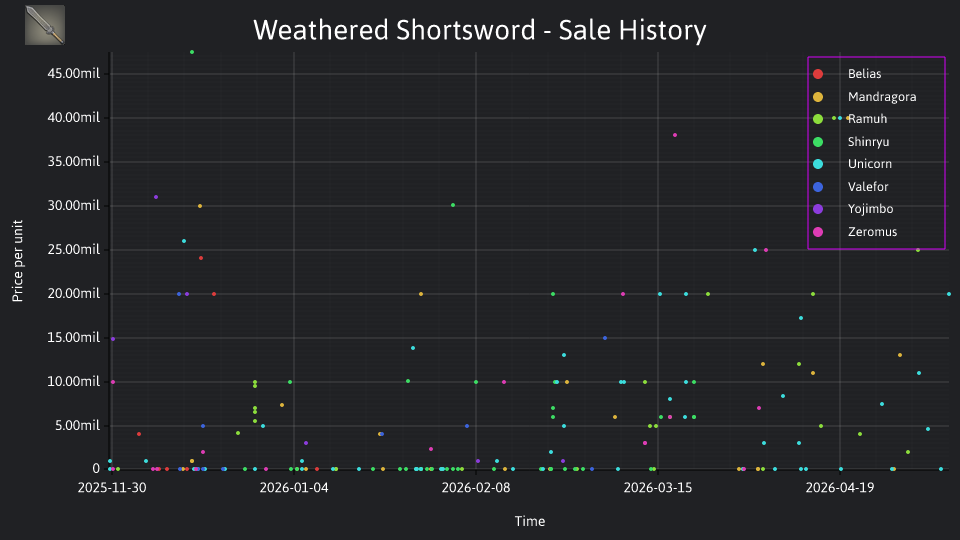Hide the Unicorn legend entry
This screenshot has height=540, width=960.
(852, 164)
